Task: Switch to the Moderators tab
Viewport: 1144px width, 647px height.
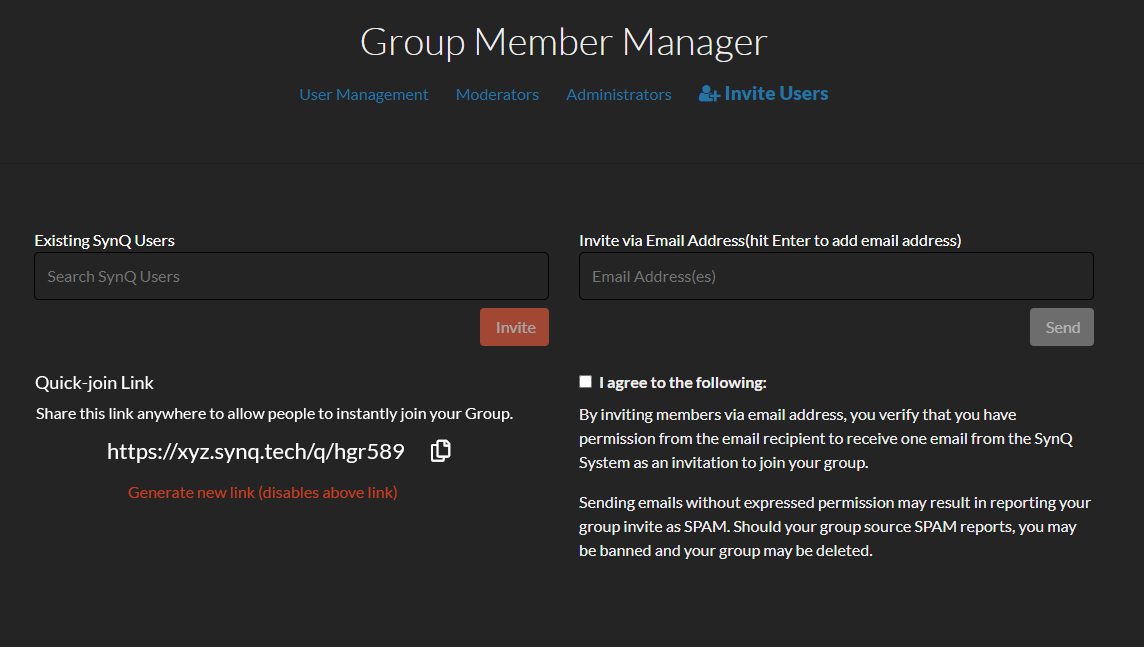Action: pyautogui.click(x=497, y=95)
